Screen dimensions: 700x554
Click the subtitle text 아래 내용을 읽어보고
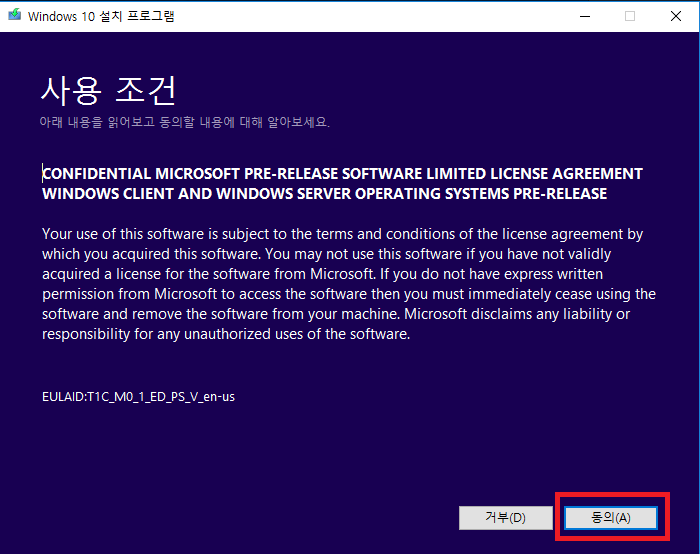pyautogui.click(x=97, y=122)
